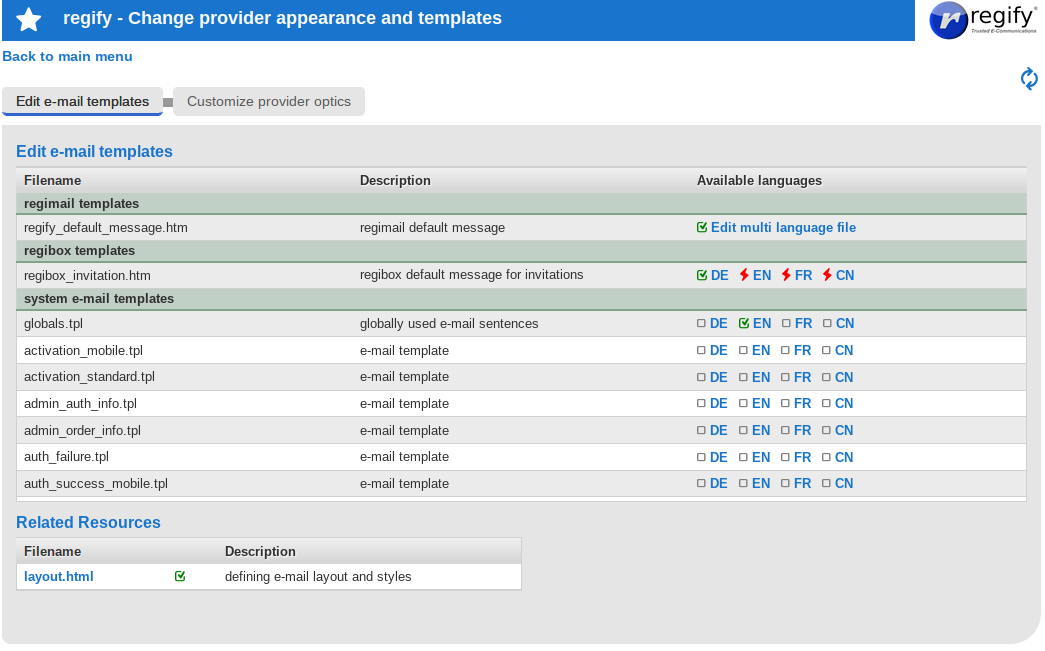Click 'Related Resources' heading

coord(88,522)
